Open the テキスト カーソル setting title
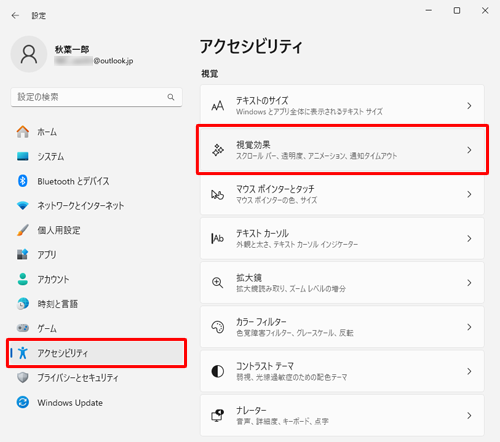 [x=262, y=233]
